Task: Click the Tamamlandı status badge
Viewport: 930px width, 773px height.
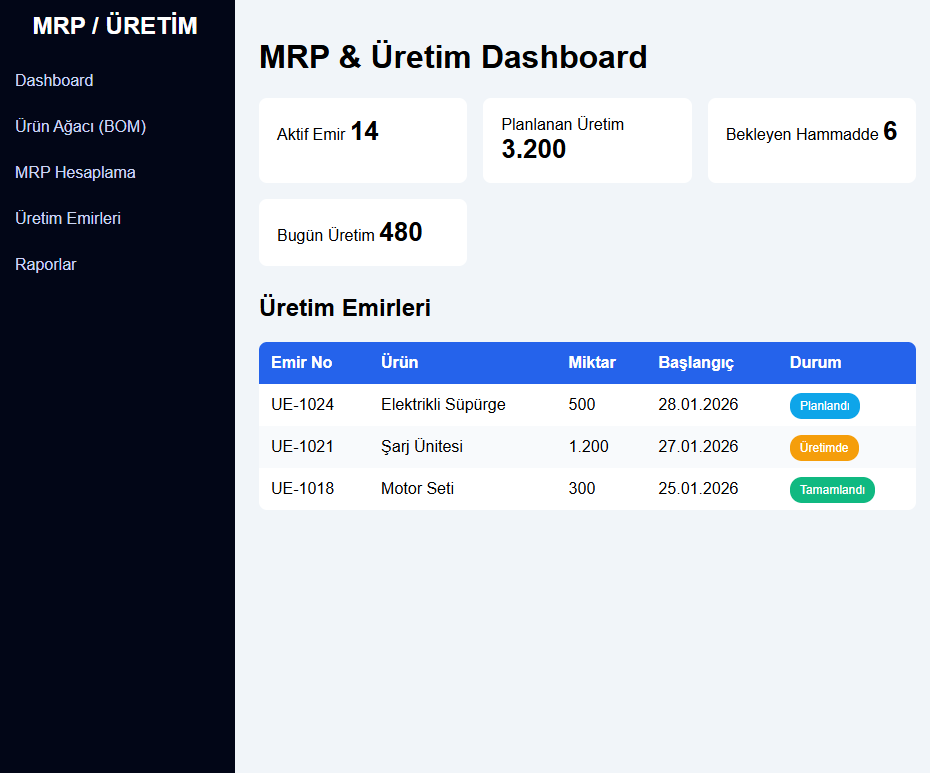Action: tap(832, 490)
